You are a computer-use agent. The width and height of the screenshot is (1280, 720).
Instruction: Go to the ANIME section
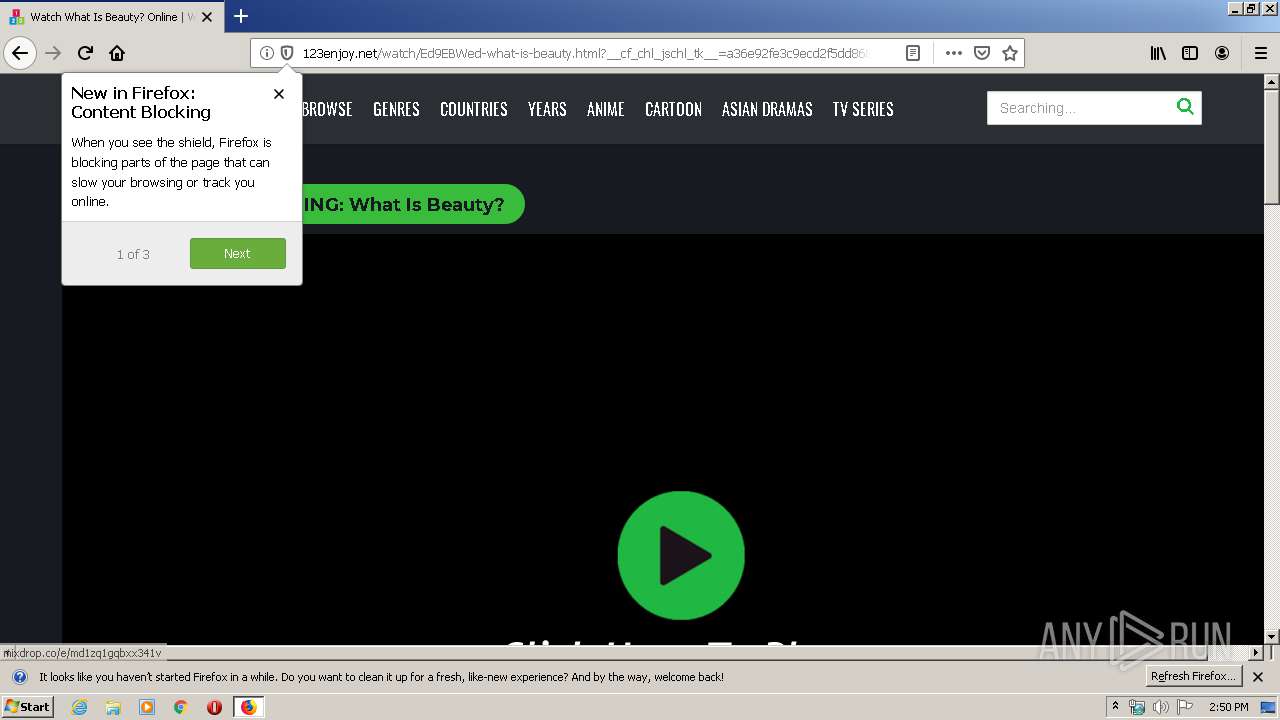[606, 109]
